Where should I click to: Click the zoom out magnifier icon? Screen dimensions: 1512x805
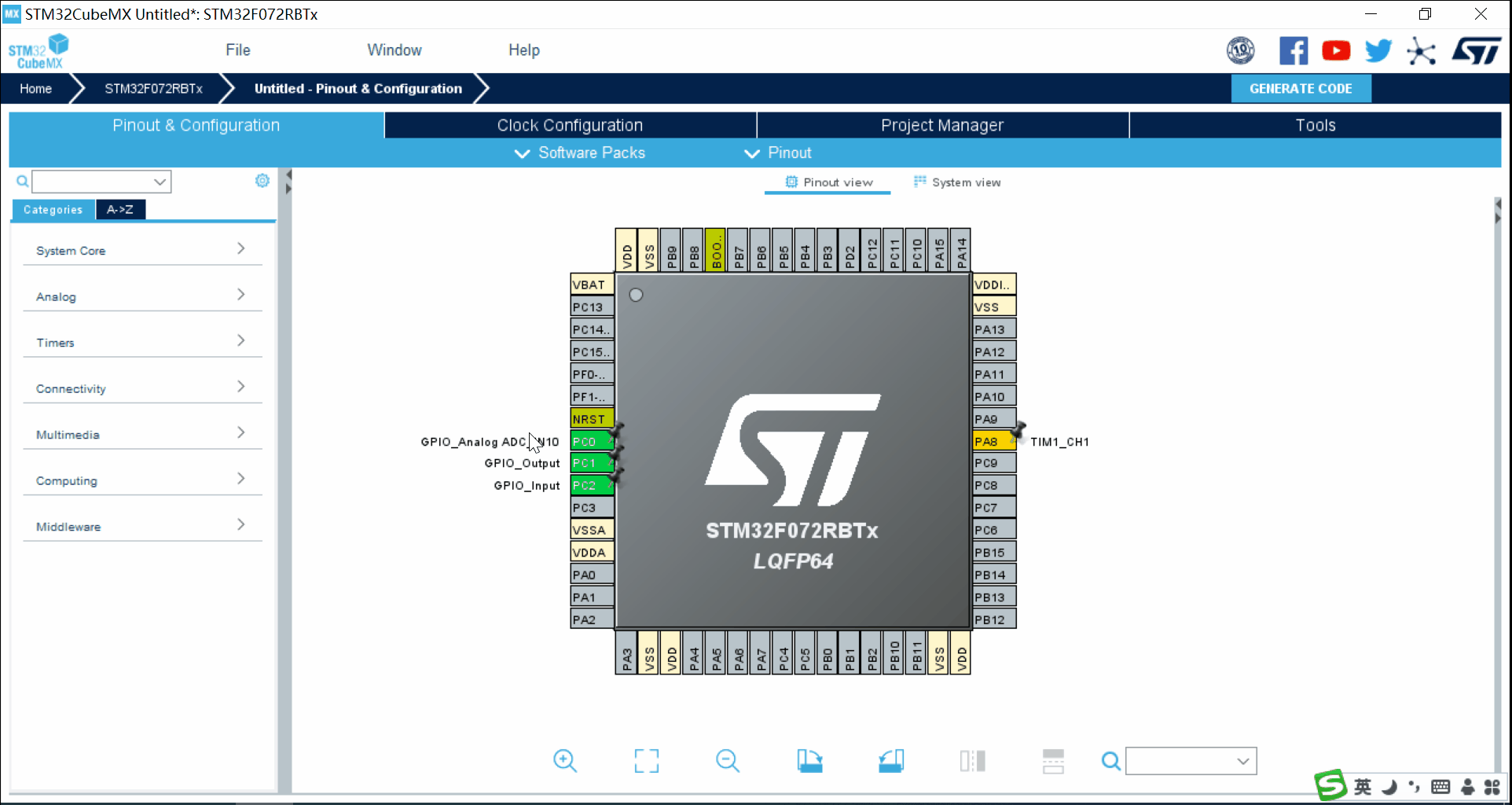pos(728,760)
